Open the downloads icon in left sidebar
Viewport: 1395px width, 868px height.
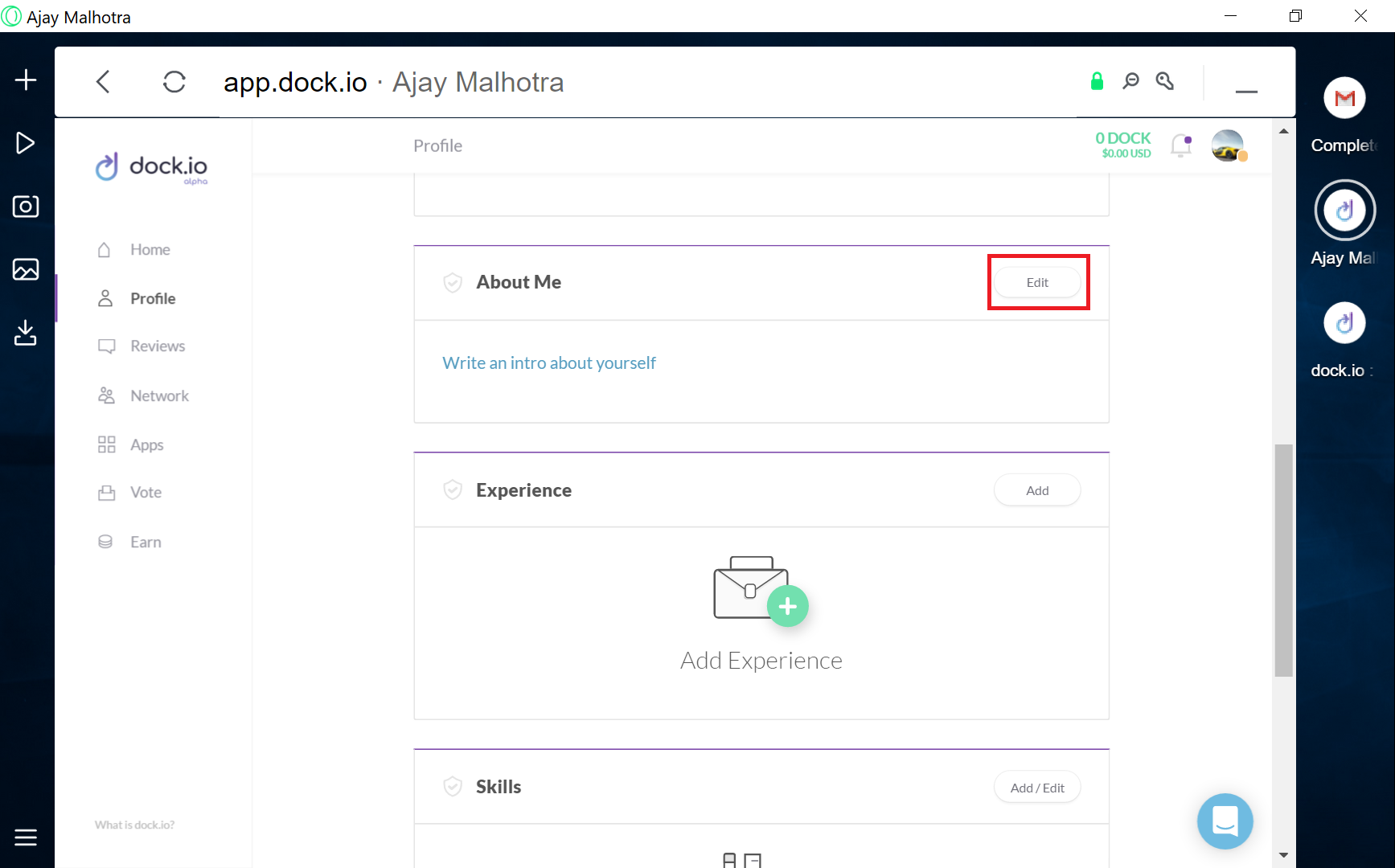26,333
